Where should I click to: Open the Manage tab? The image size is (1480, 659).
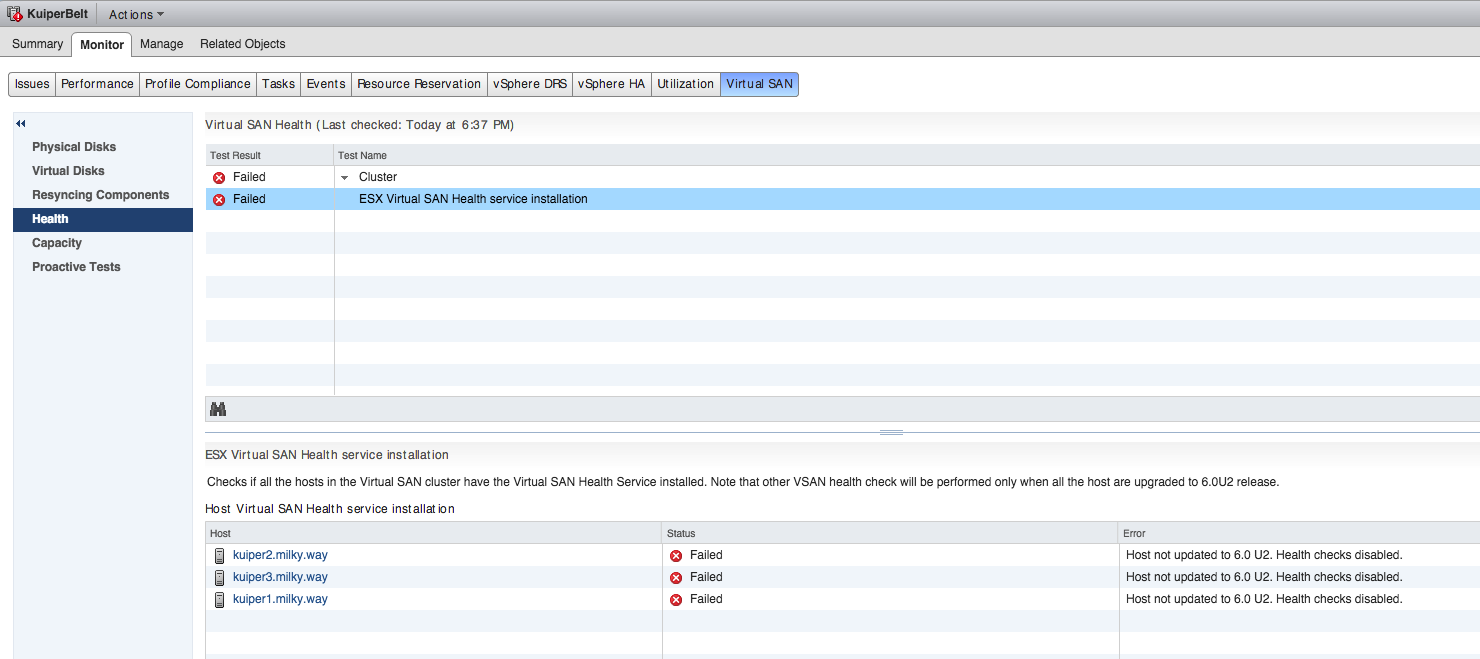161,44
